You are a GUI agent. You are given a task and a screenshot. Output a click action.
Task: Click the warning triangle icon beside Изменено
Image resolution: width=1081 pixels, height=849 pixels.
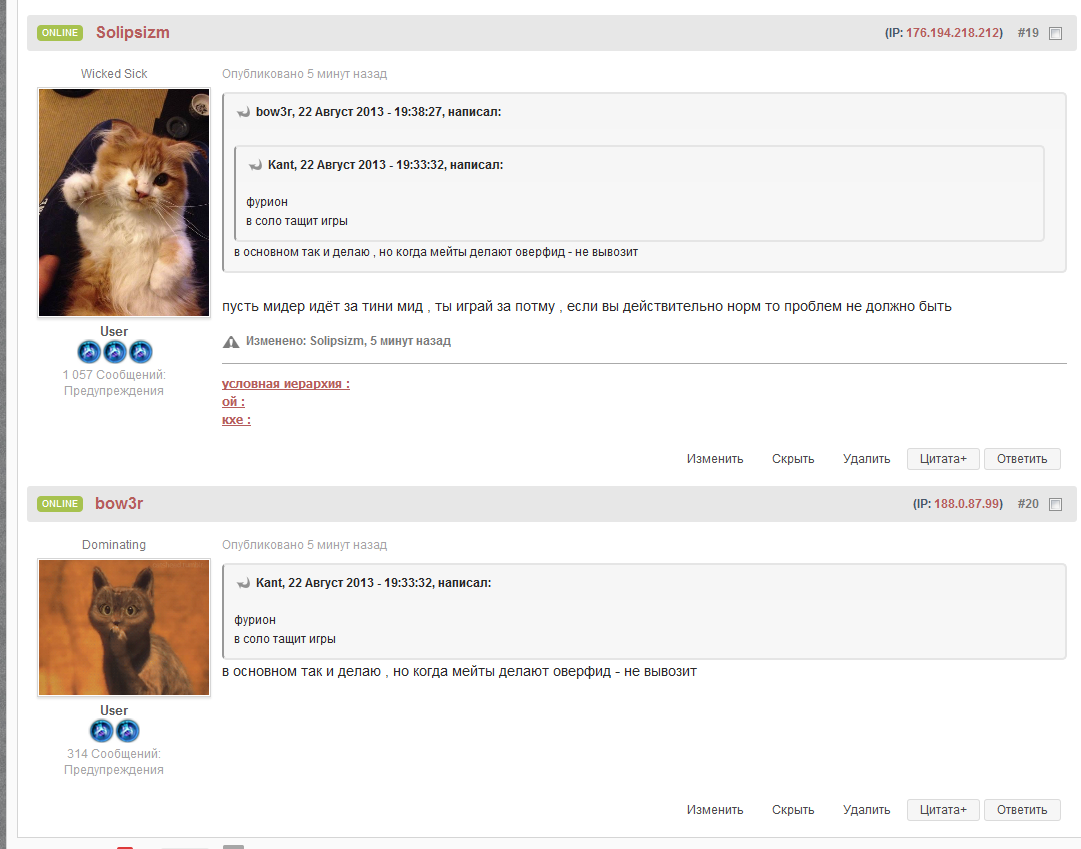231,342
